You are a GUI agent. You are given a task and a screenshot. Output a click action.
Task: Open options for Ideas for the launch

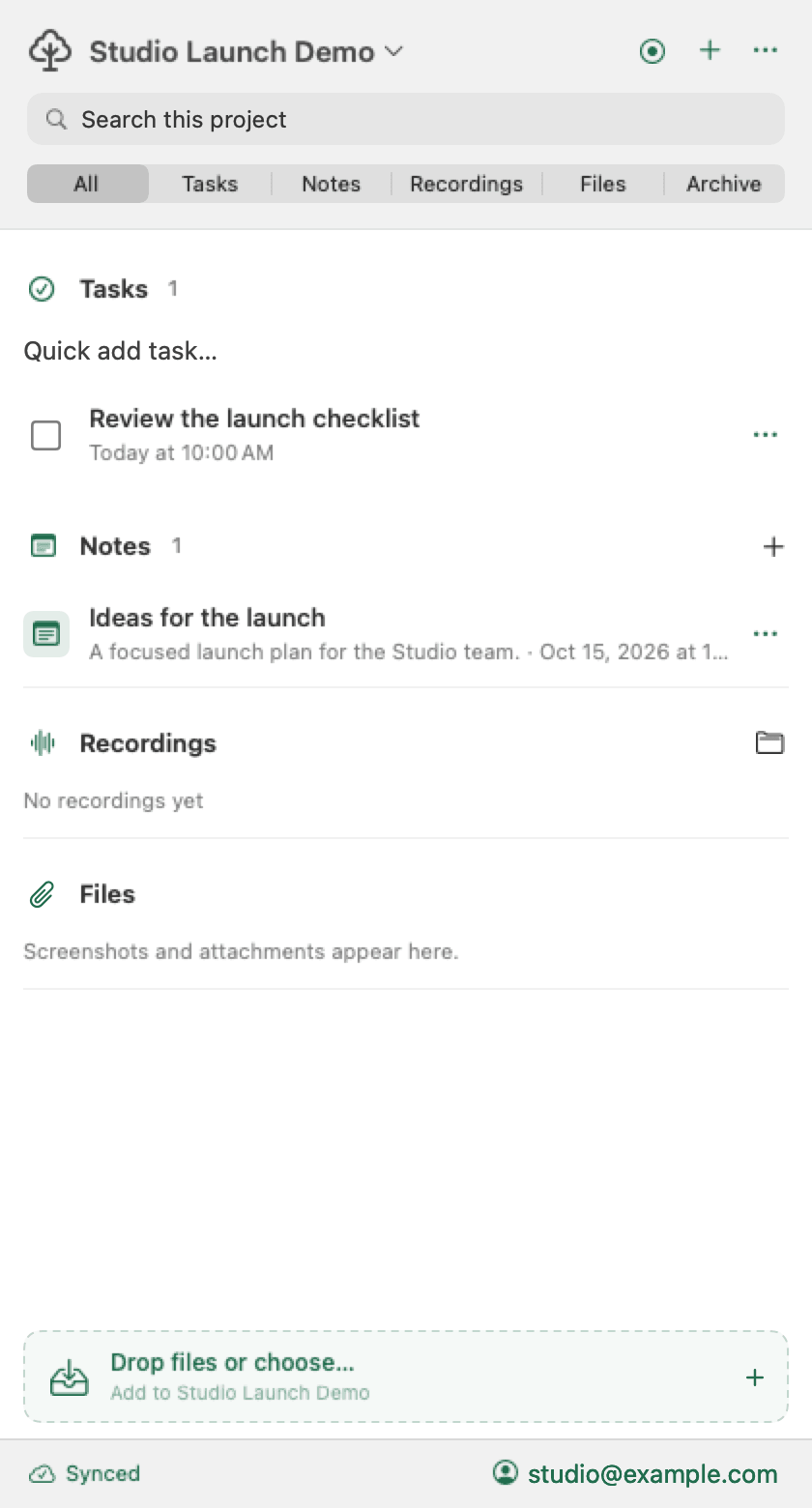[765, 634]
